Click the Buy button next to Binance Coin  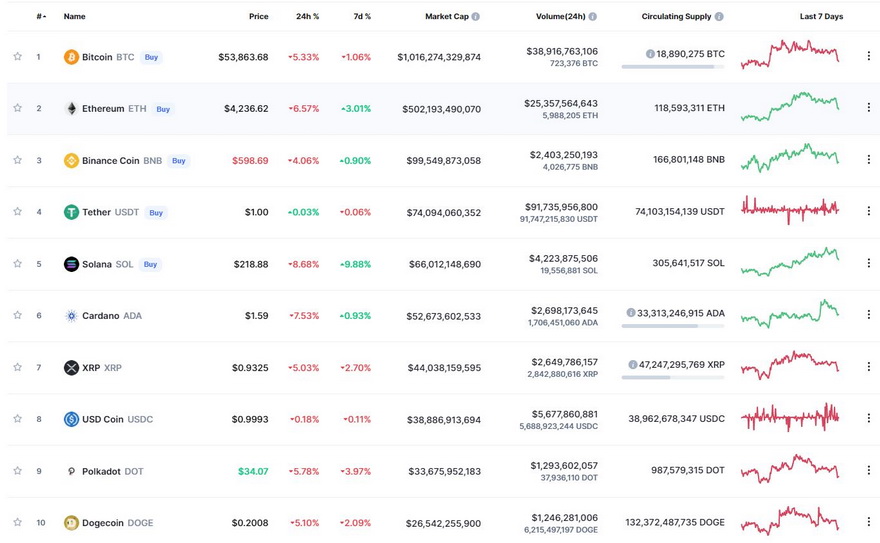tap(178, 161)
